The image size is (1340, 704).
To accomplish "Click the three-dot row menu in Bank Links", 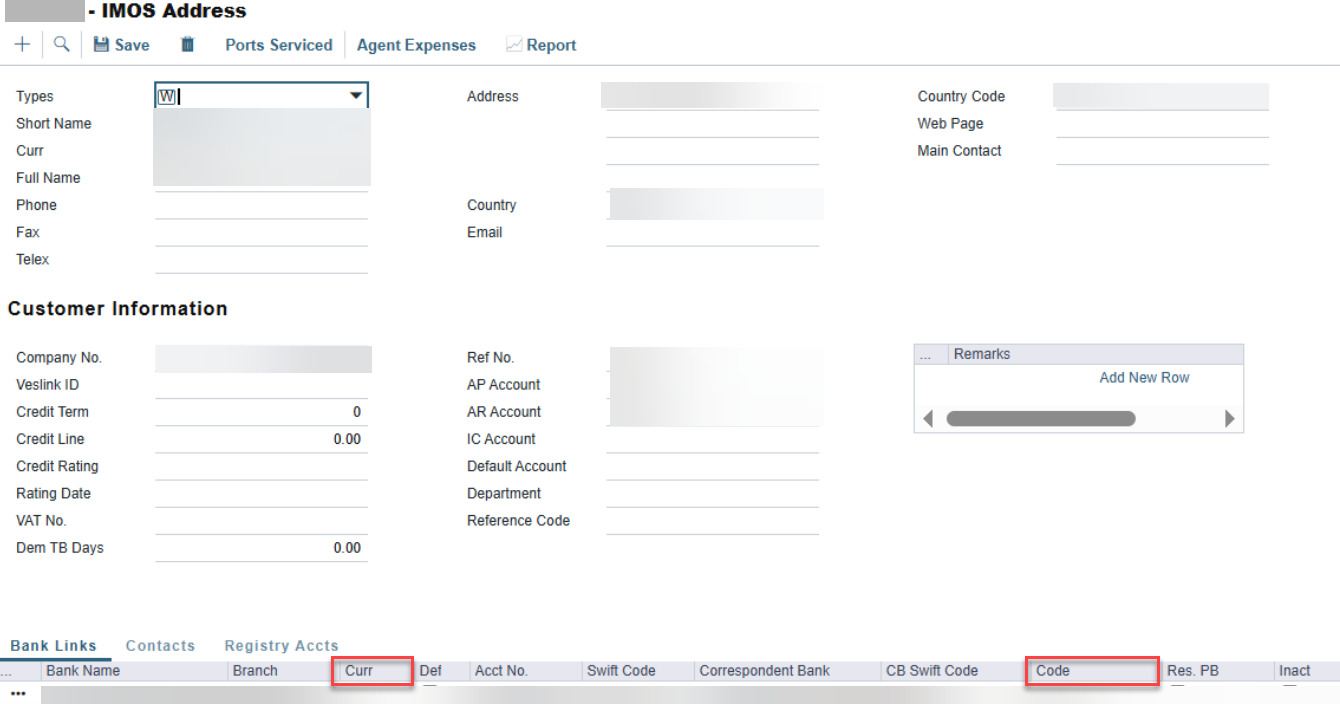I will (x=18, y=693).
